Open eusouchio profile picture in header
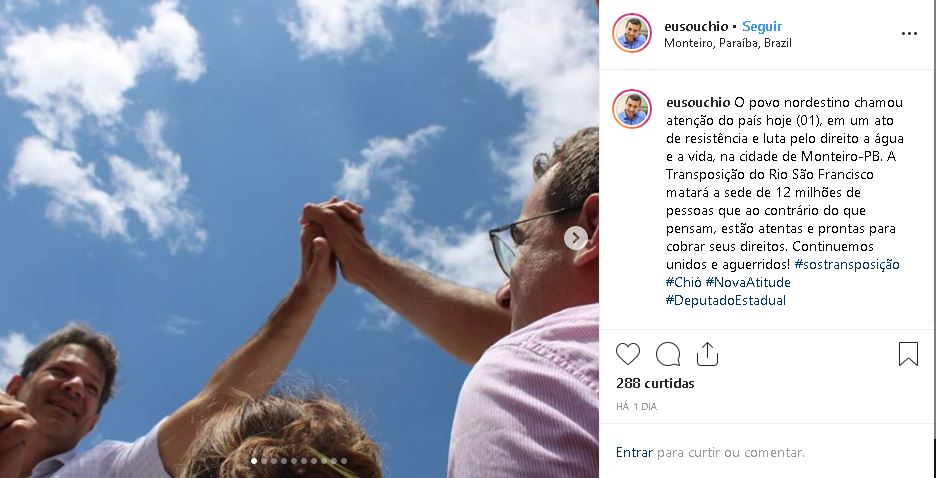This screenshot has height=478, width=936. point(632,33)
